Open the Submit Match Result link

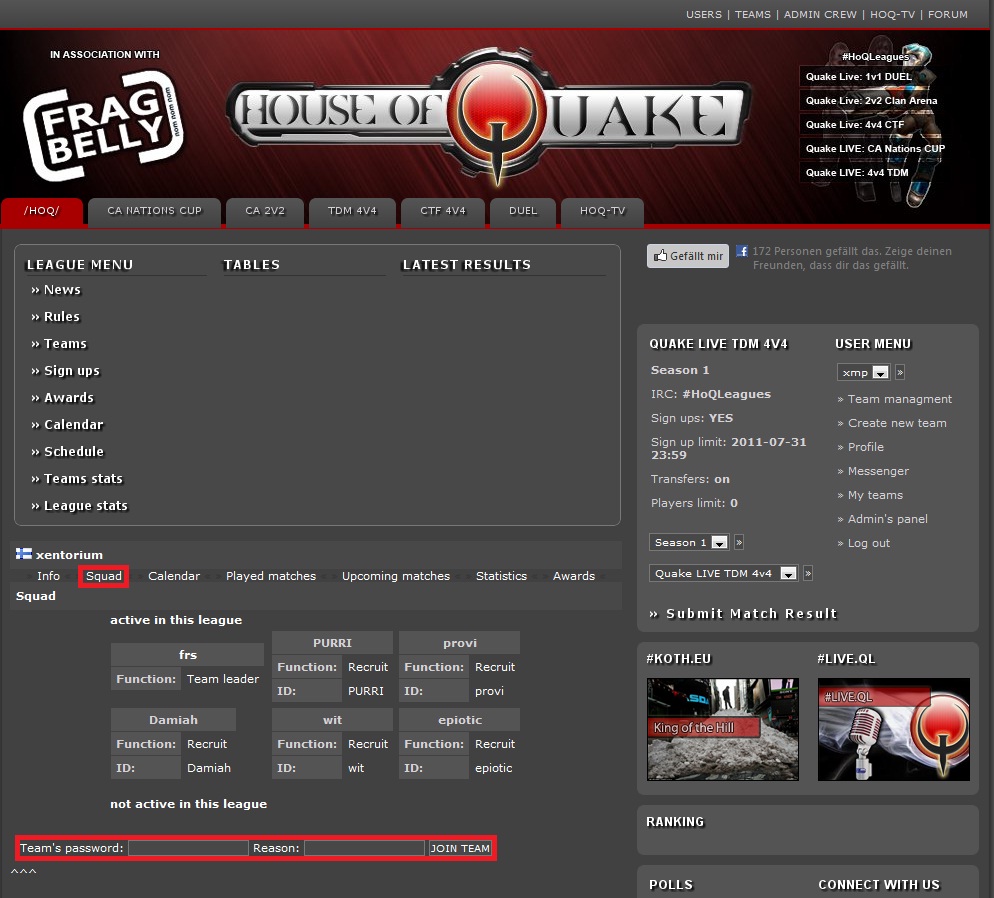click(743, 613)
